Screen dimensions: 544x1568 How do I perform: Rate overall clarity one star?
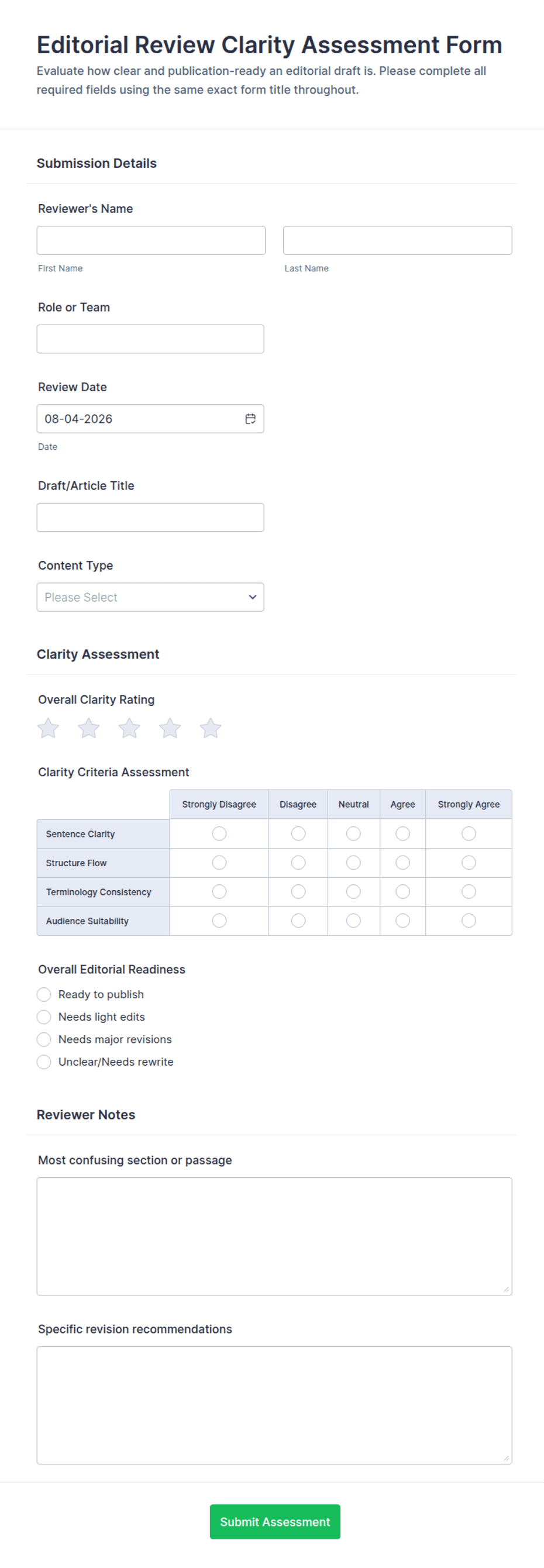[48, 728]
